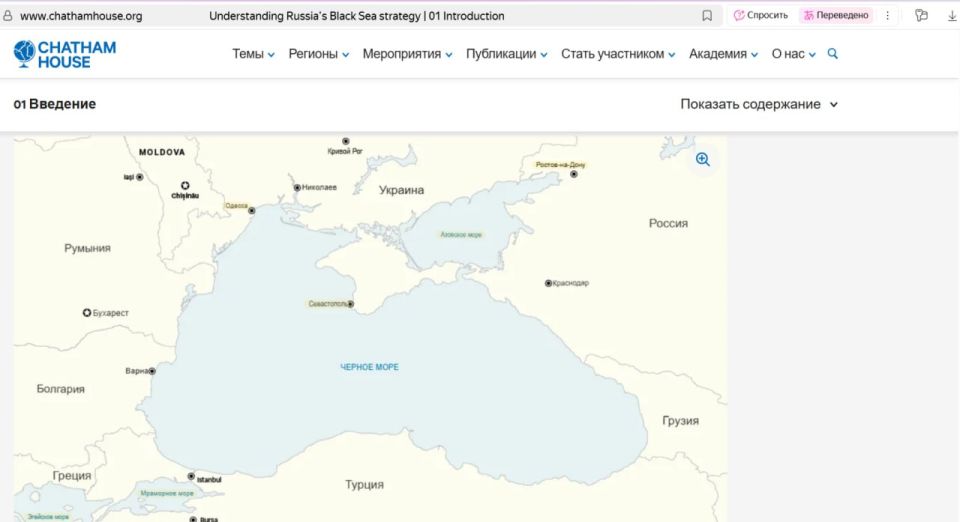Zoom the map with the magnifier-plus icon
This screenshot has width=960, height=522.
703,160
